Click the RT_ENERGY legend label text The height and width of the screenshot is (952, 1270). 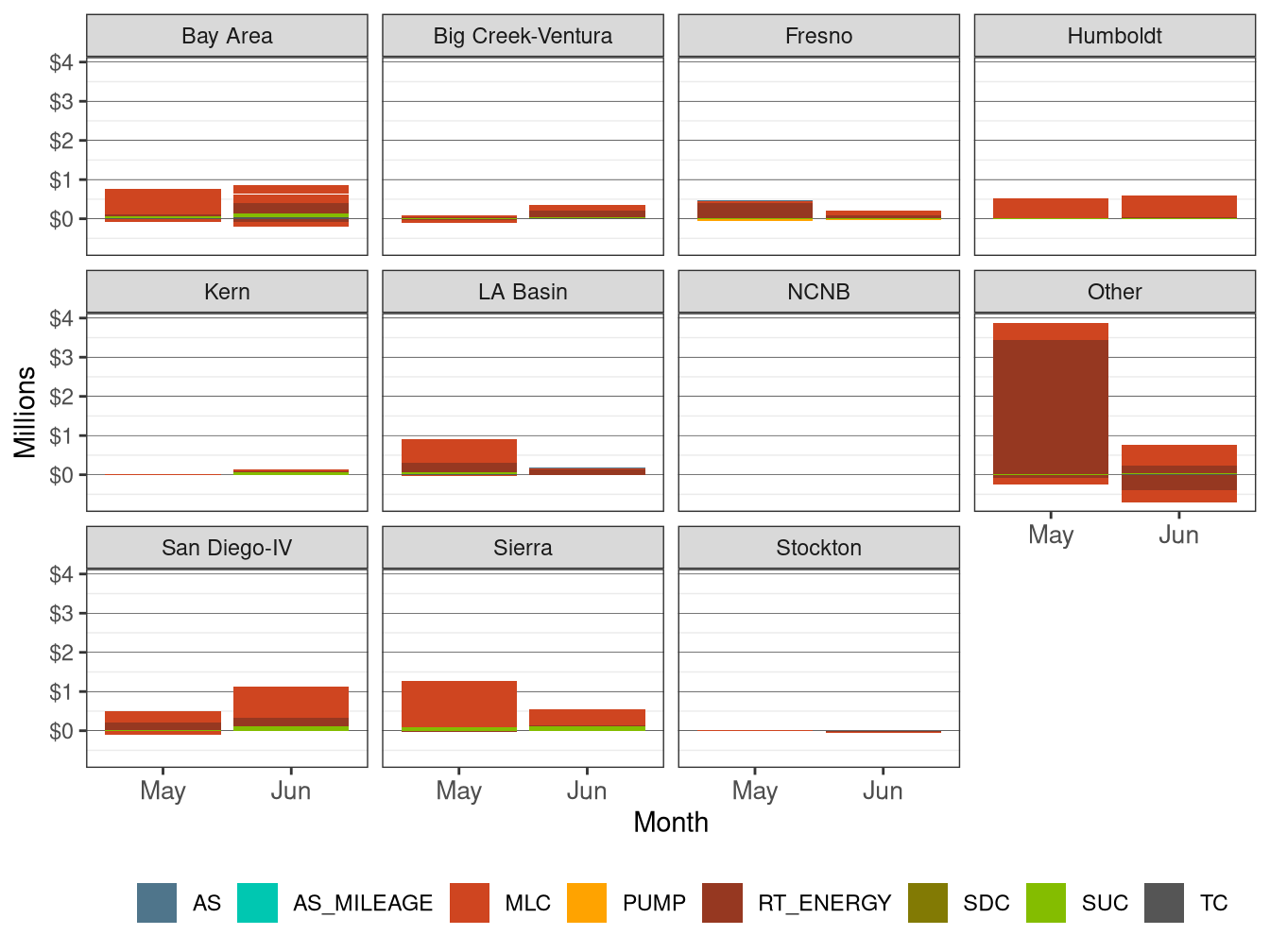[825, 903]
